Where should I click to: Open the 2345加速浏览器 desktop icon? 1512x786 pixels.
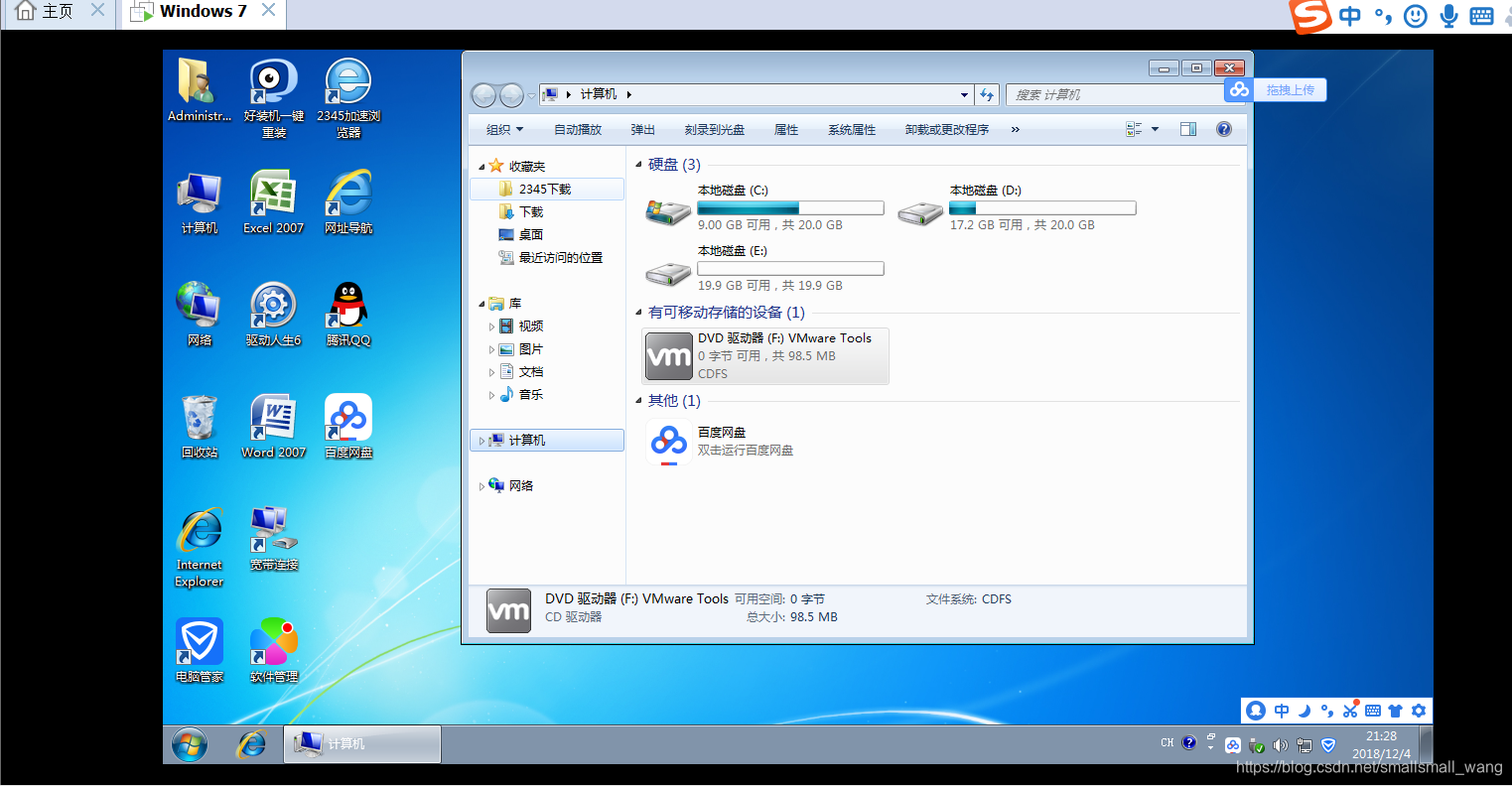[348, 98]
